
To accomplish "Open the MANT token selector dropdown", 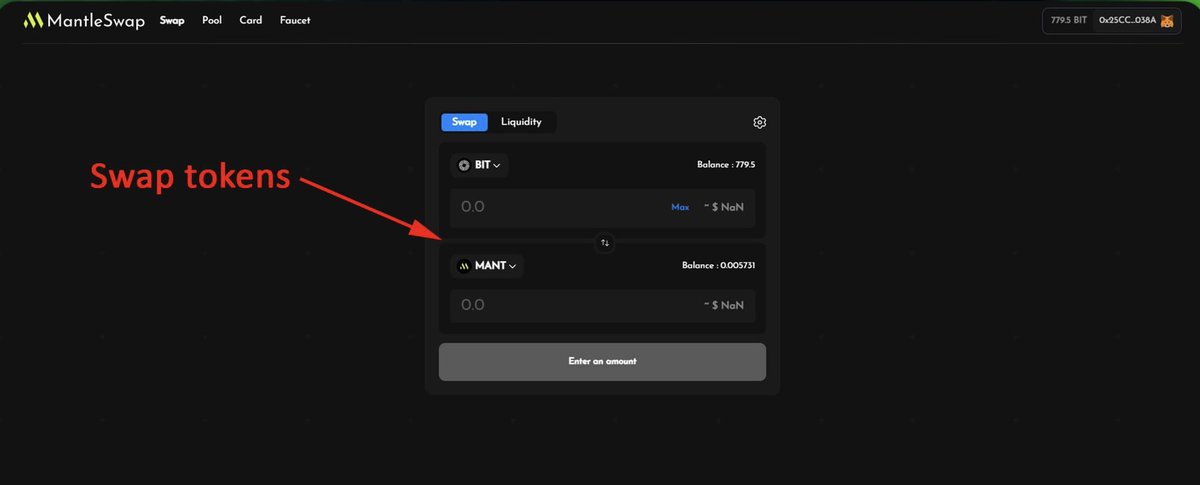I will pos(487,266).
